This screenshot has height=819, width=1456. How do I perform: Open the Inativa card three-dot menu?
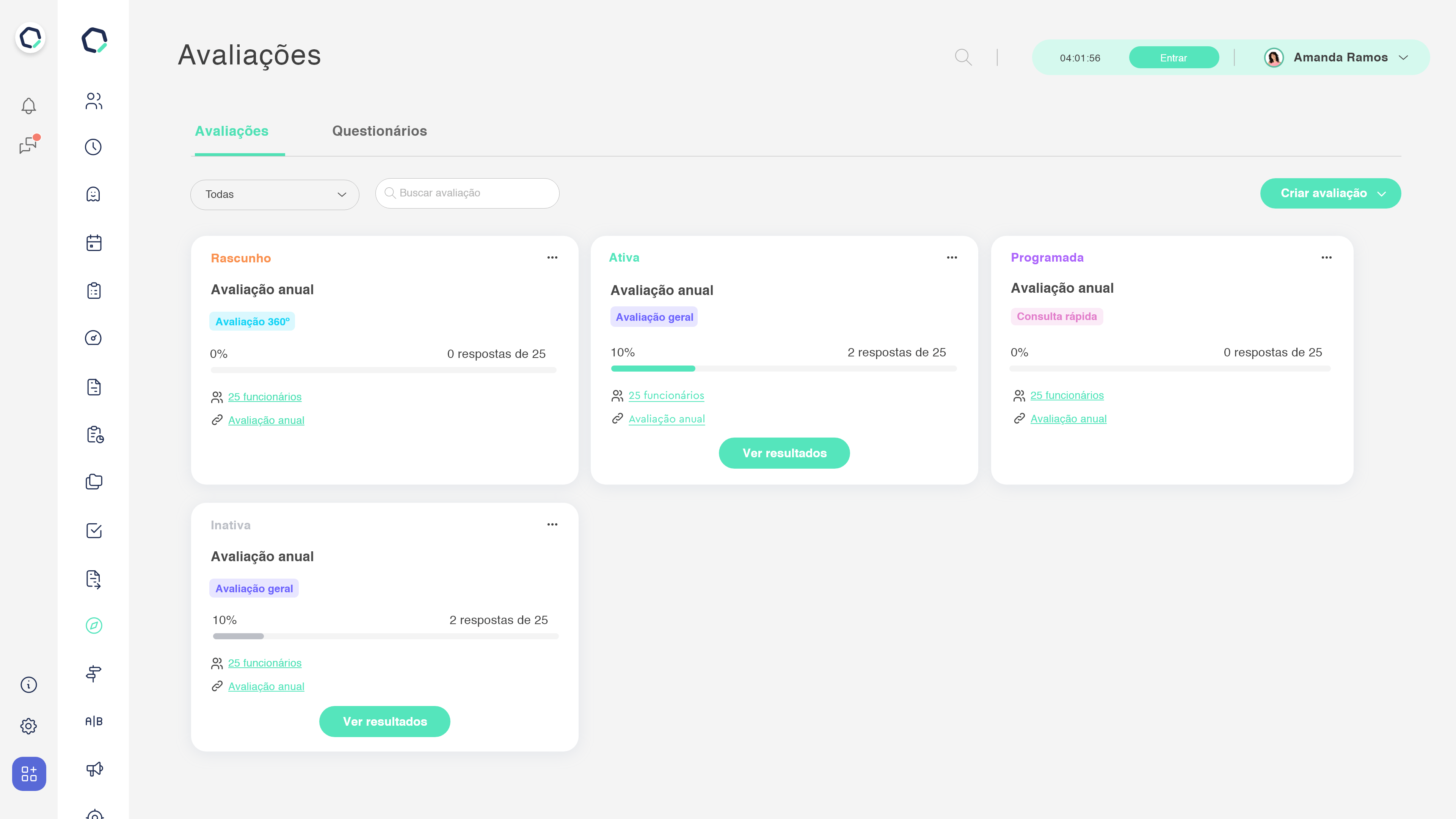[552, 524]
